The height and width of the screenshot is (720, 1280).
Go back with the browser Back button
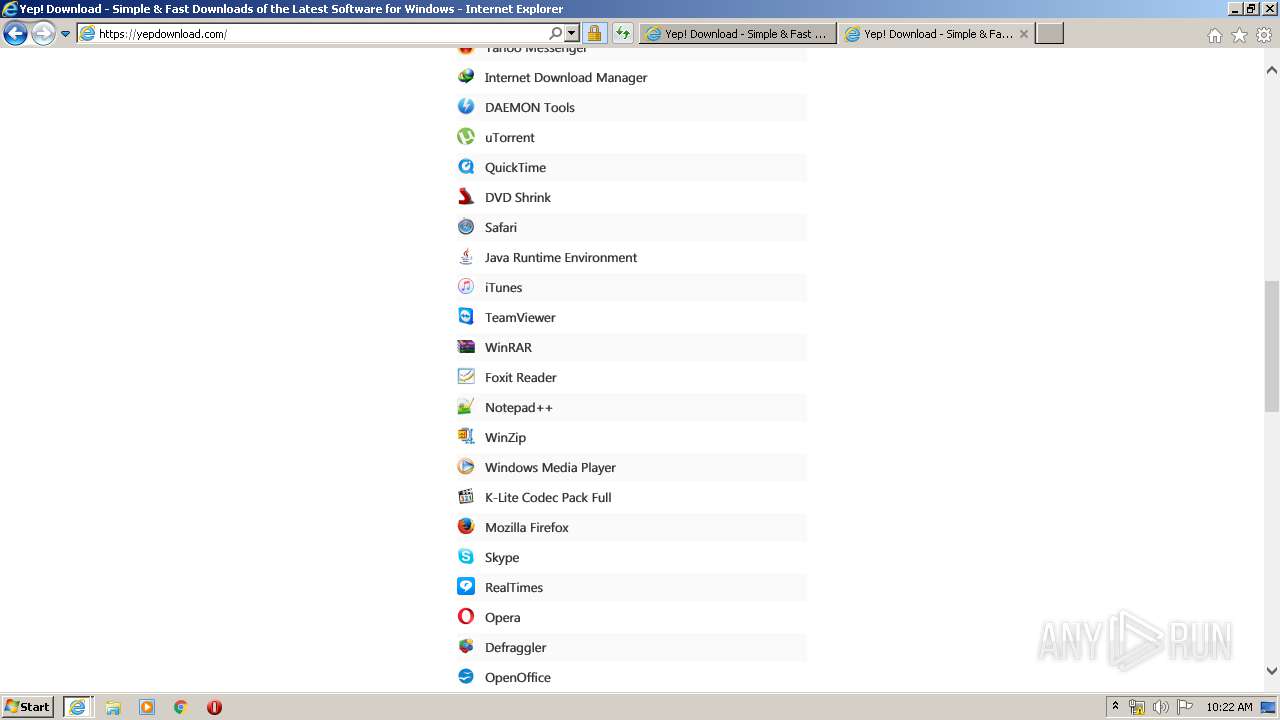(x=15, y=33)
